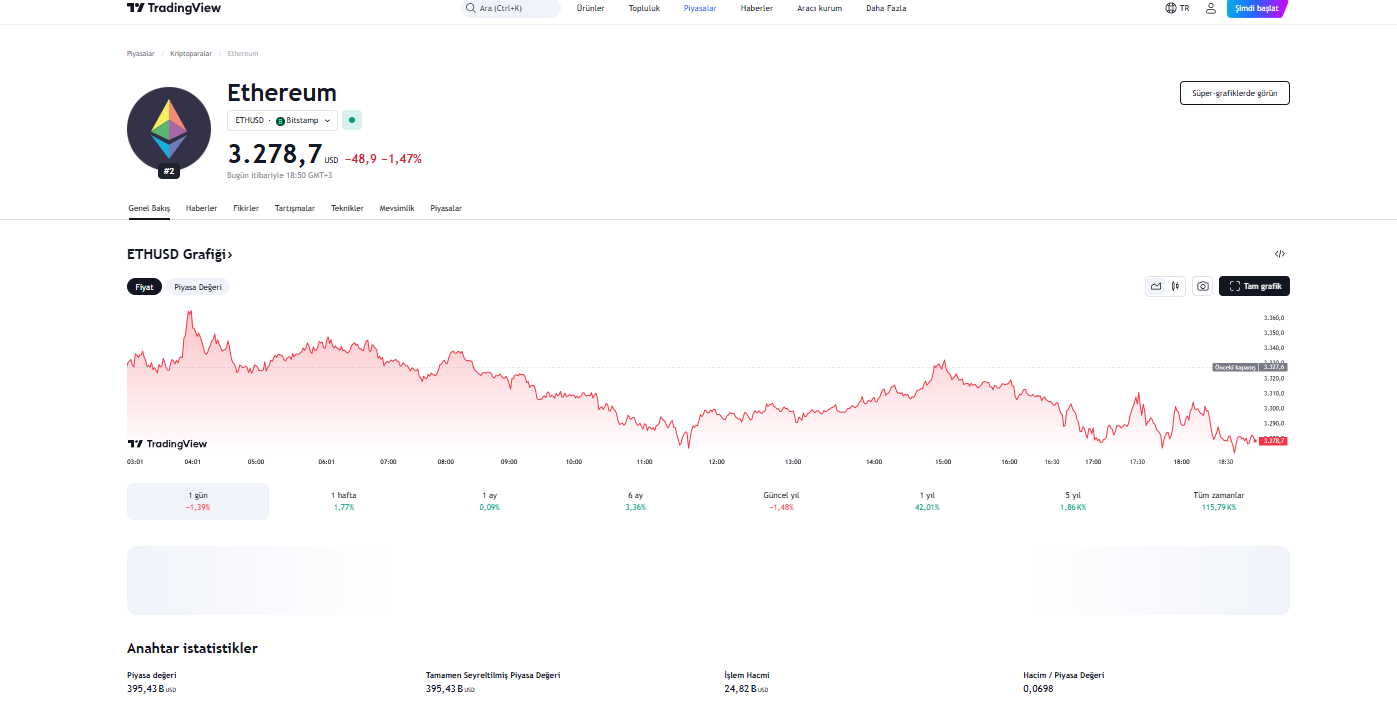Select the Güncel yıl time range
The width and height of the screenshot is (1397, 703).
tap(781, 501)
